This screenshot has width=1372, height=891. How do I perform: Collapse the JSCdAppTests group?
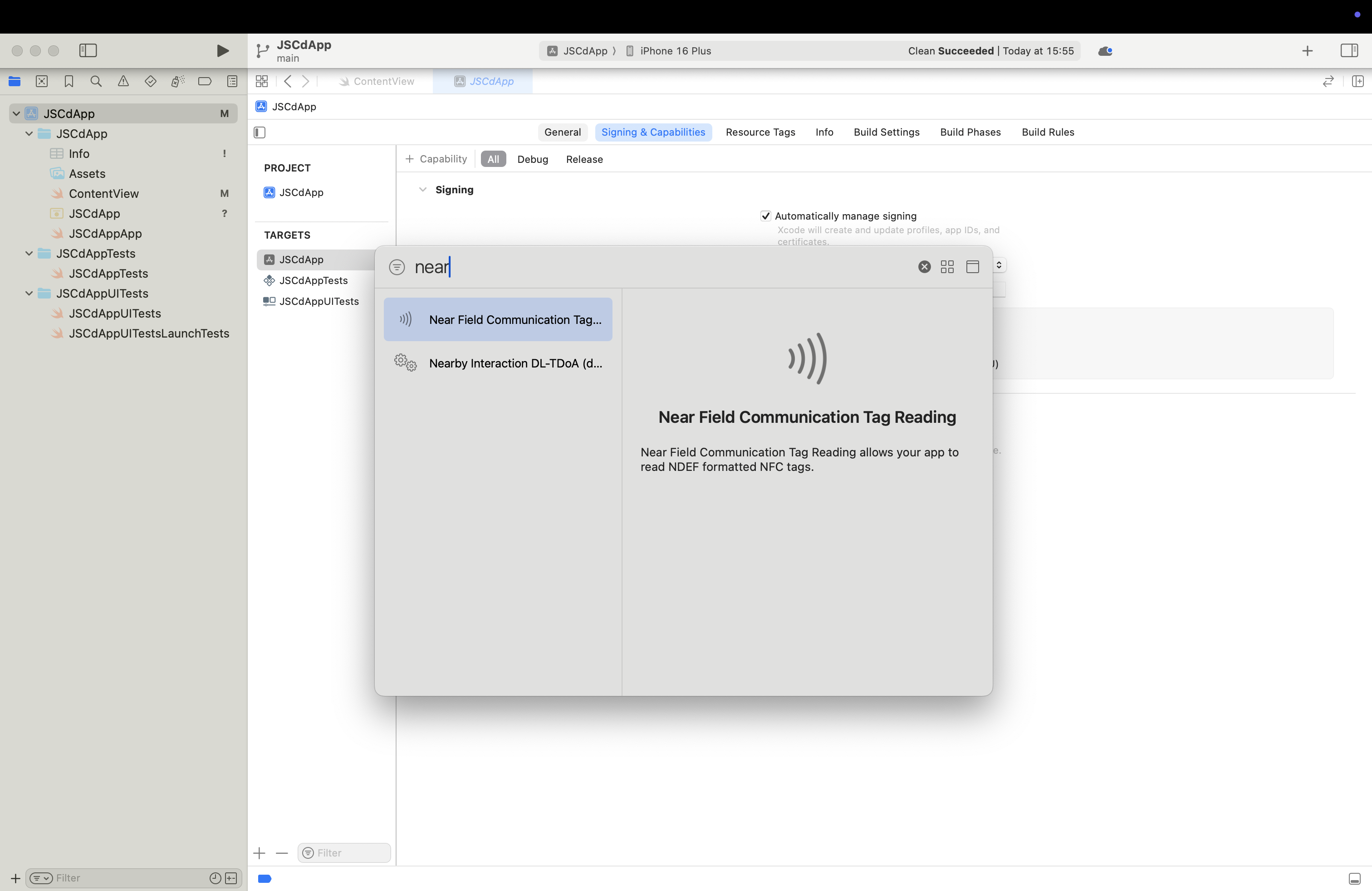point(29,254)
